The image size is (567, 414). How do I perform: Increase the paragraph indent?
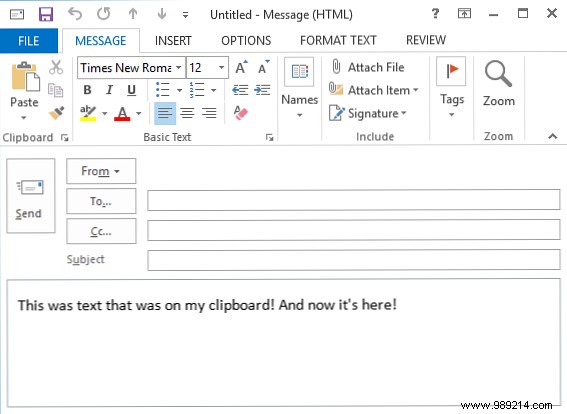tap(262, 90)
